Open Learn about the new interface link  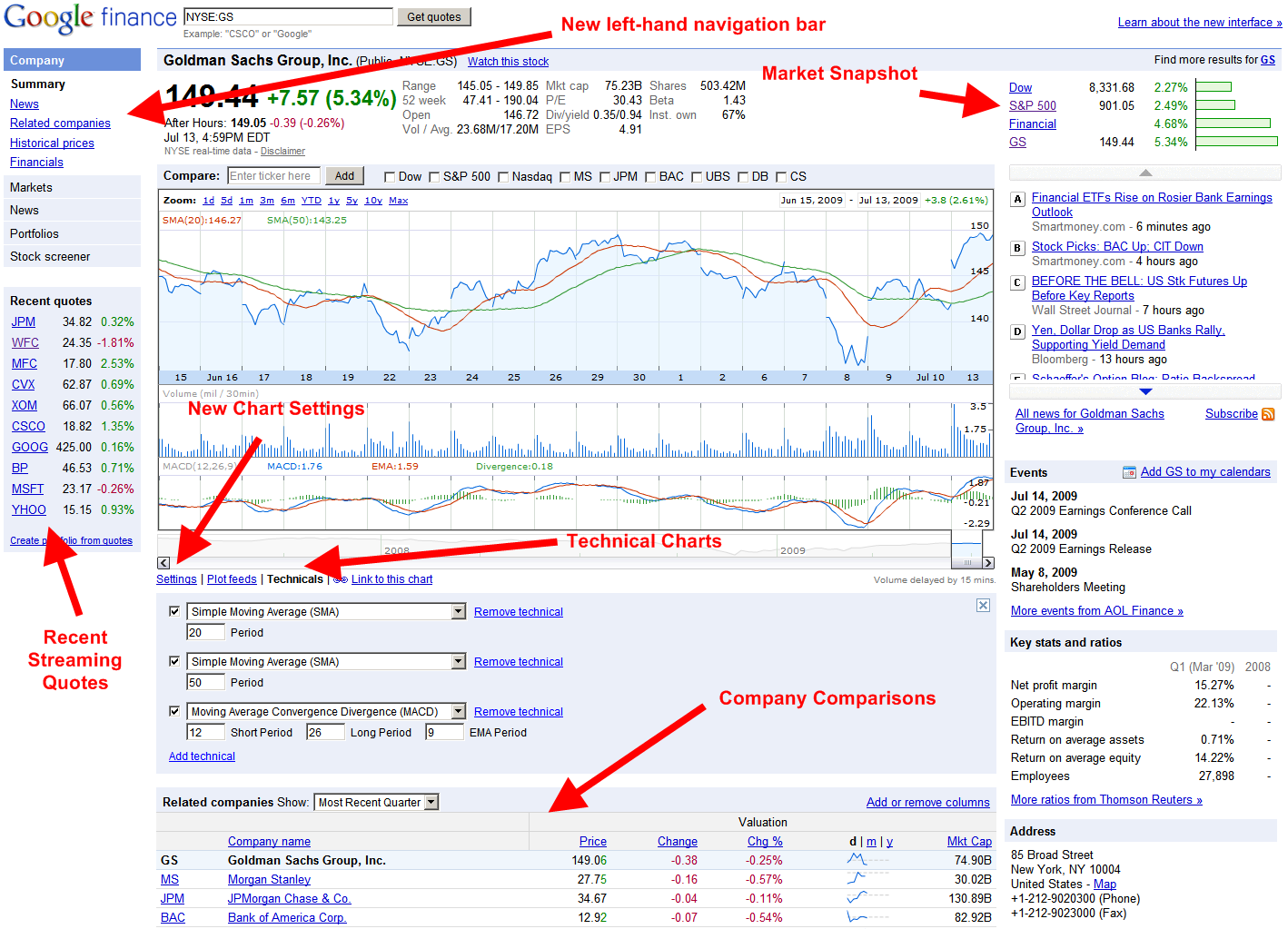[x=1200, y=23]
